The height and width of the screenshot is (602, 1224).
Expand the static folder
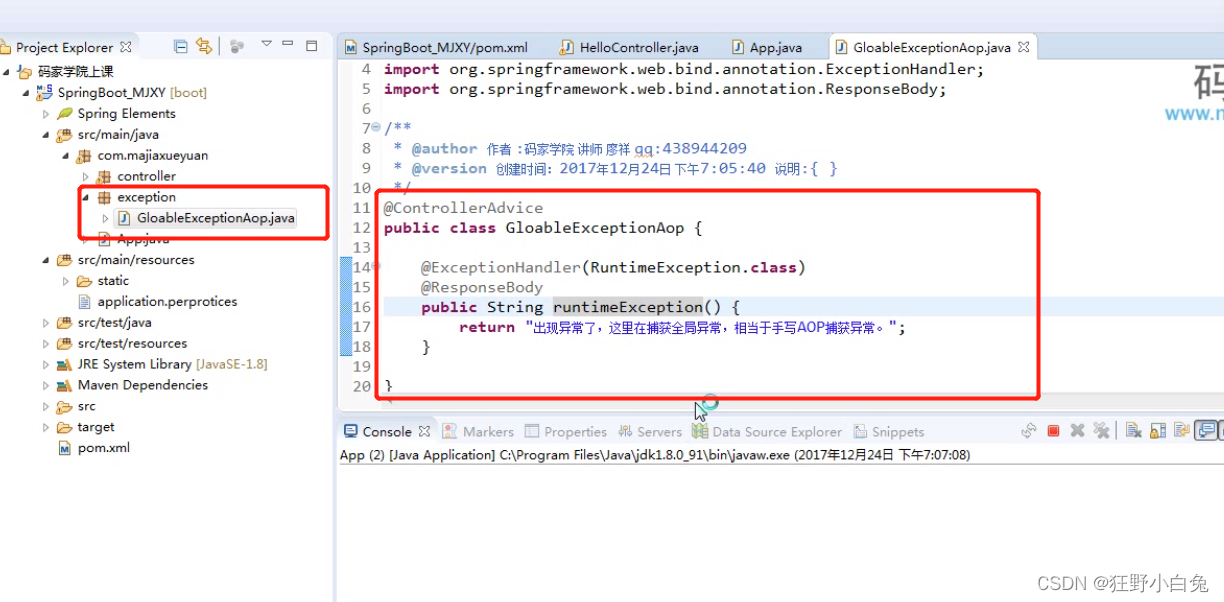point(66,281)
